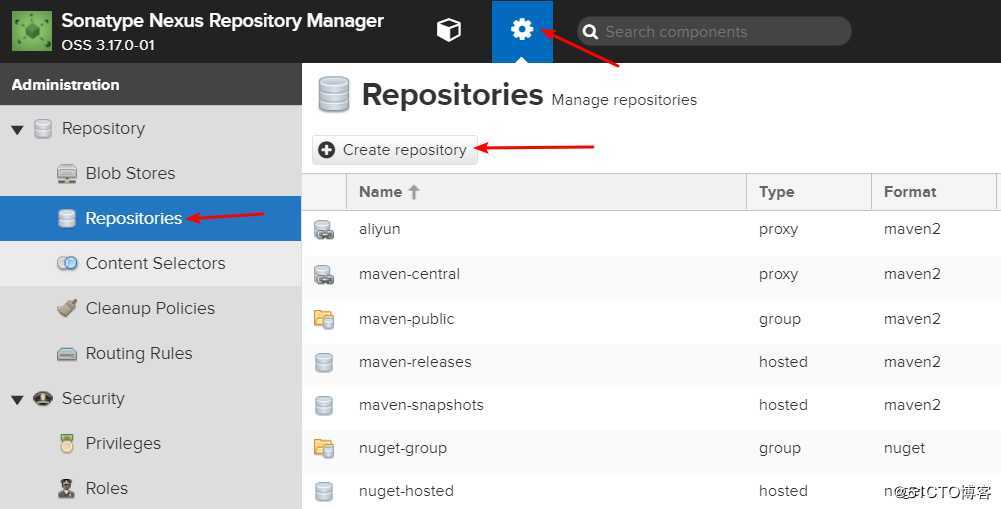
Task: Open the Browse cube icon in header
Action: pyautogui.click(x=448, y=30)
